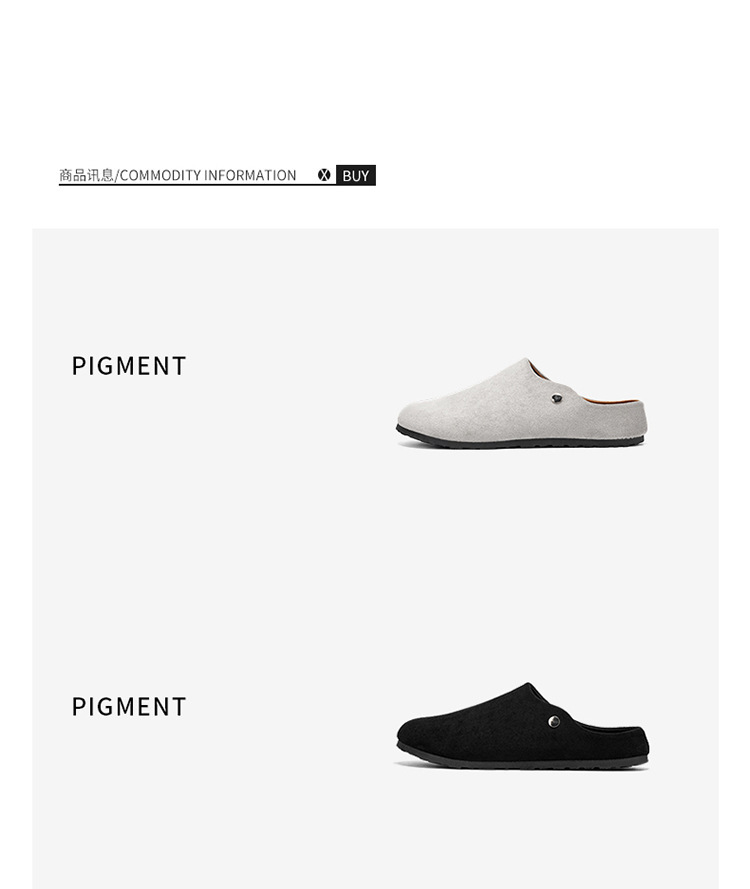Image resolution: width=750 pixels, height=889 pixels.
Task: Click the metal rivet on the grey clog
Action: coord(557,399)
